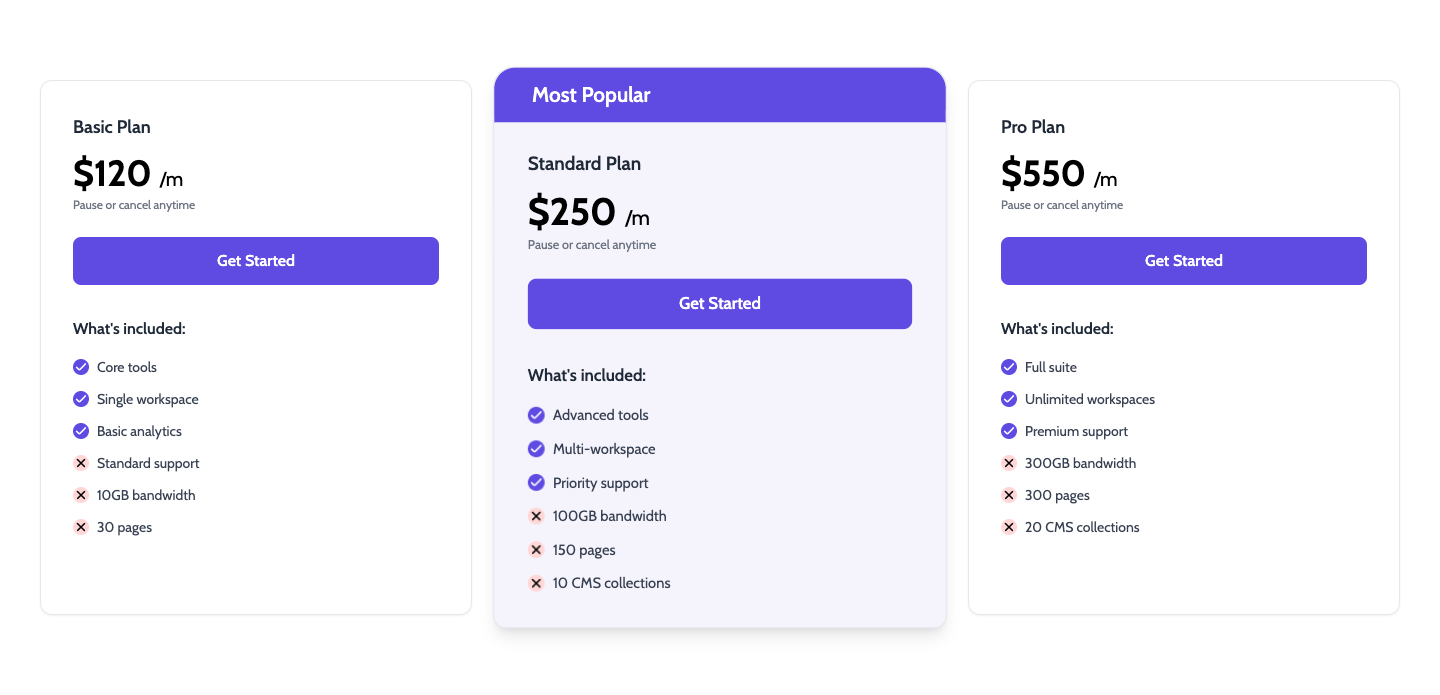The height and width of the screenshot is (695, 1440).
Task: Click the X icon next to 100GB bandwidth
Action: coord(536,516)
